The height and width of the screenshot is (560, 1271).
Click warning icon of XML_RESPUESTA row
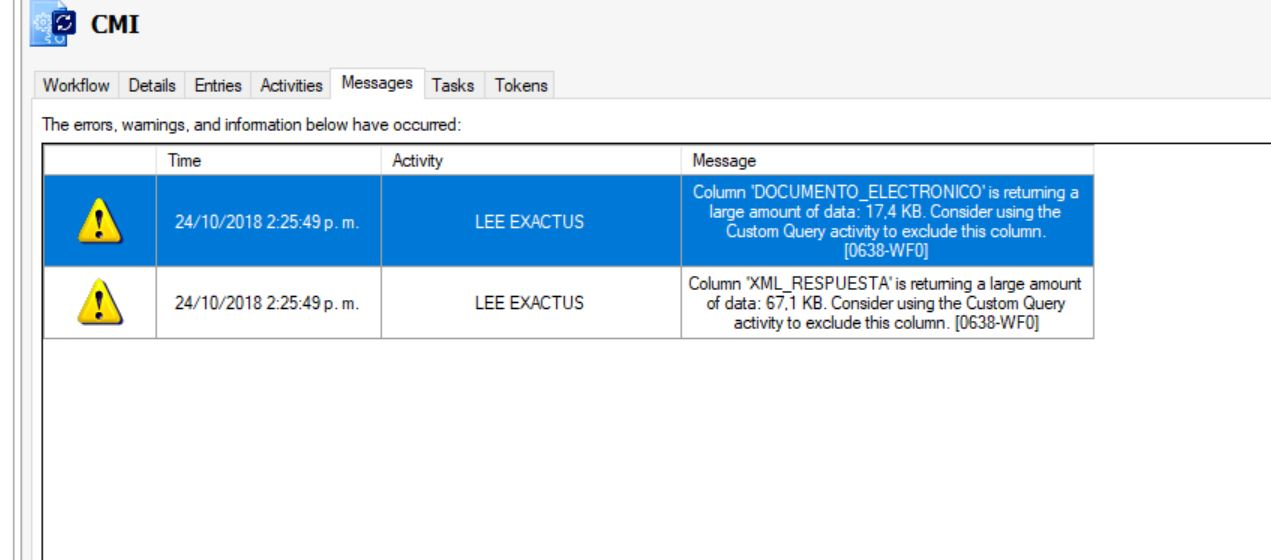(99, 302)
